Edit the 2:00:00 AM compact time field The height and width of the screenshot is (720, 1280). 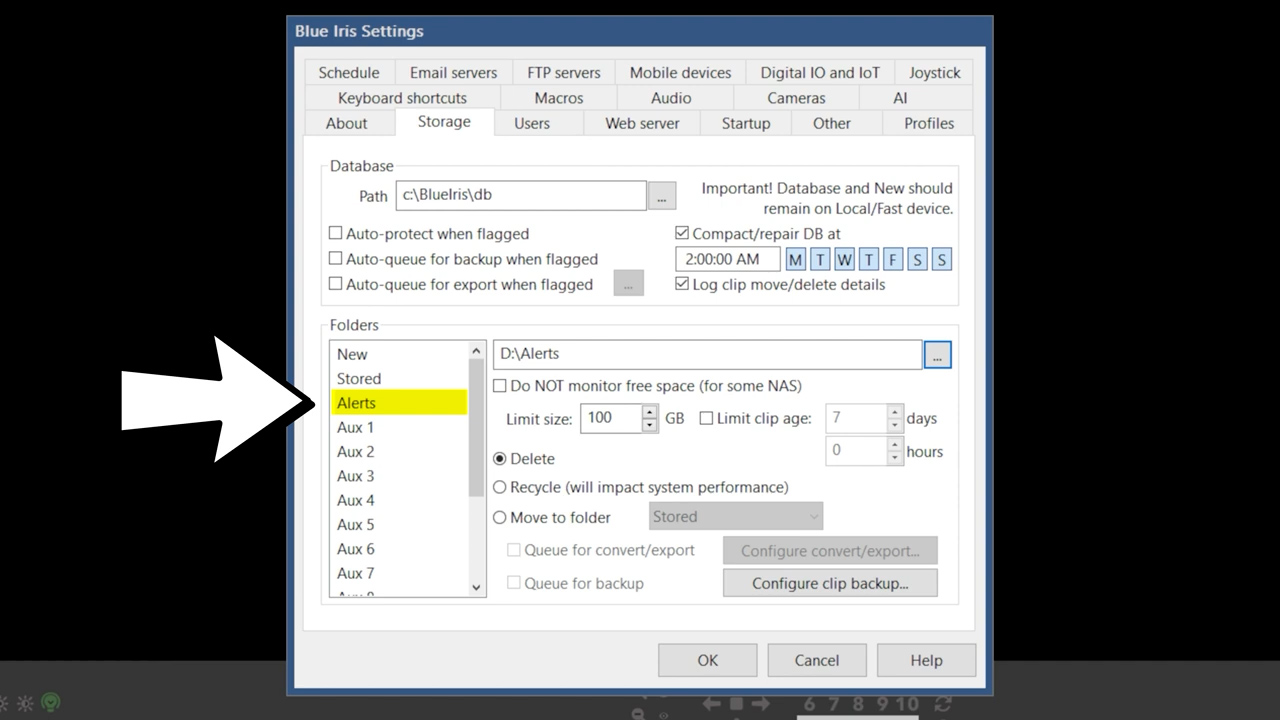tap(727, 259)
